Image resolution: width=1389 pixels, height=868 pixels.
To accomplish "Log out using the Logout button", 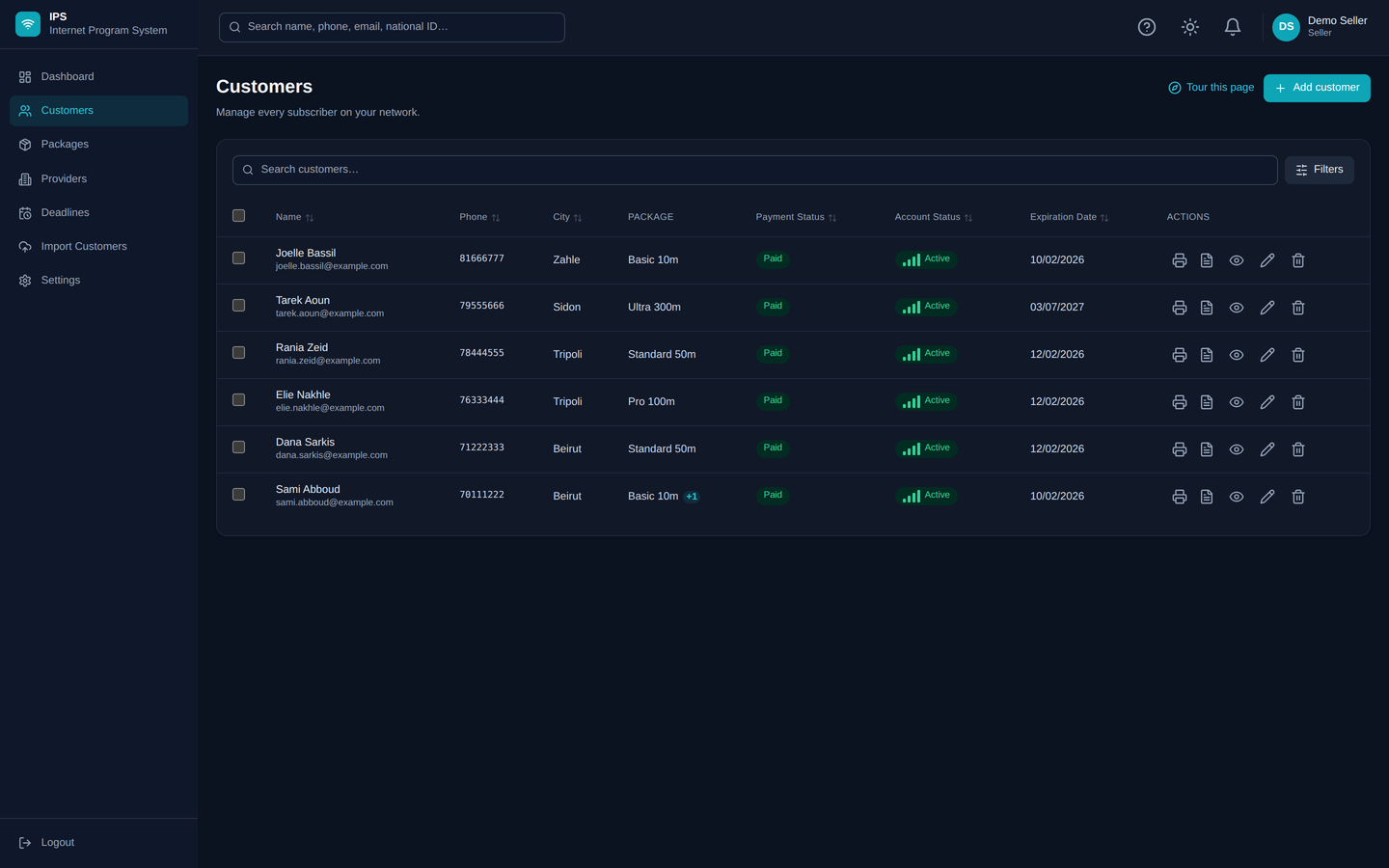I will (x=98, y=843).
